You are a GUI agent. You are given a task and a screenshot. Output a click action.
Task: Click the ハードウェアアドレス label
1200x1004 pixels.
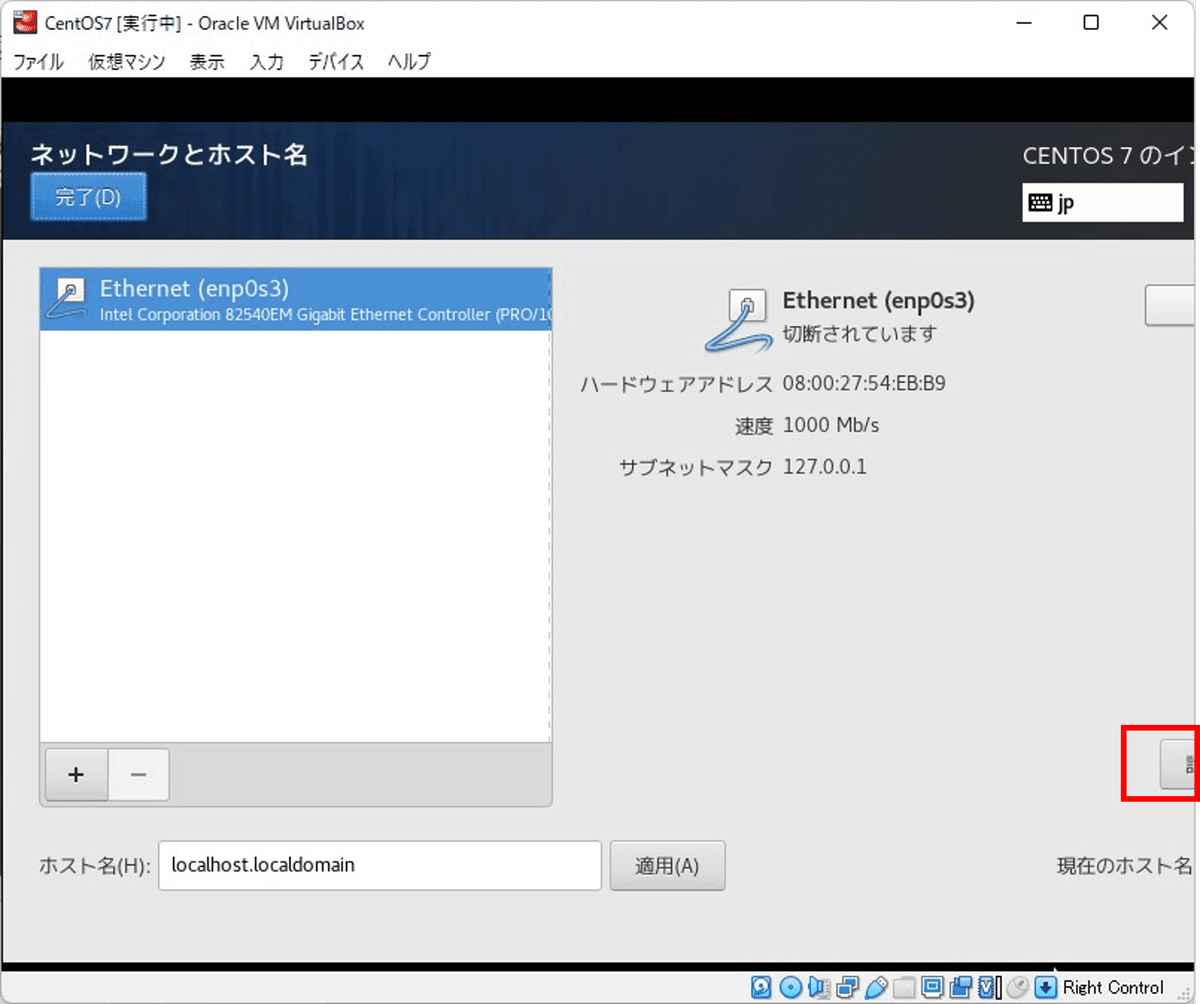(x=677, y=384)
